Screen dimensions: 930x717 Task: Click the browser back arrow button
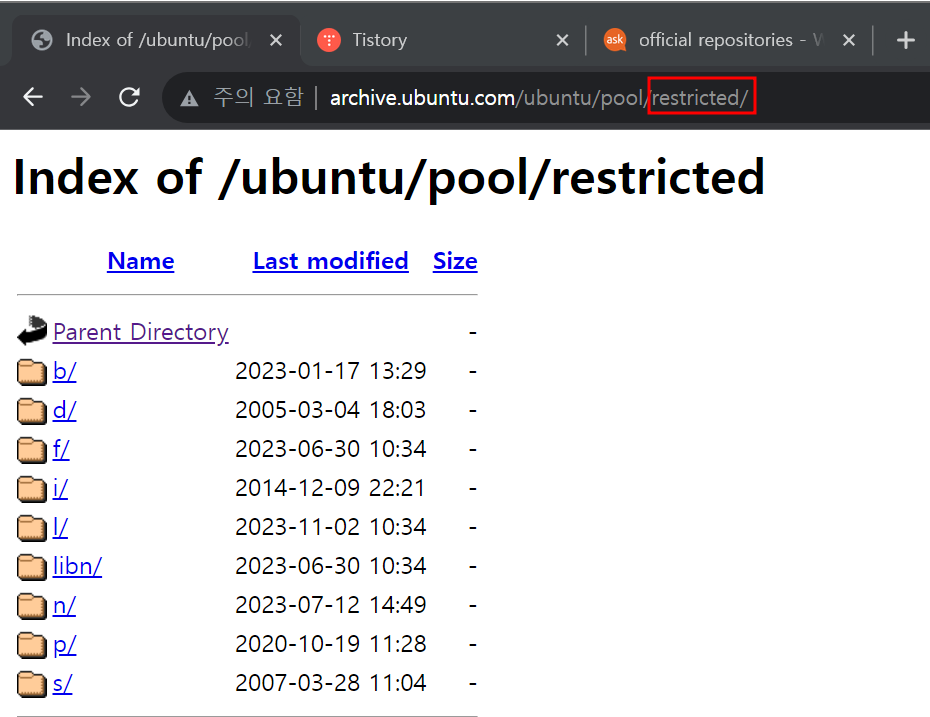(33, 97)
